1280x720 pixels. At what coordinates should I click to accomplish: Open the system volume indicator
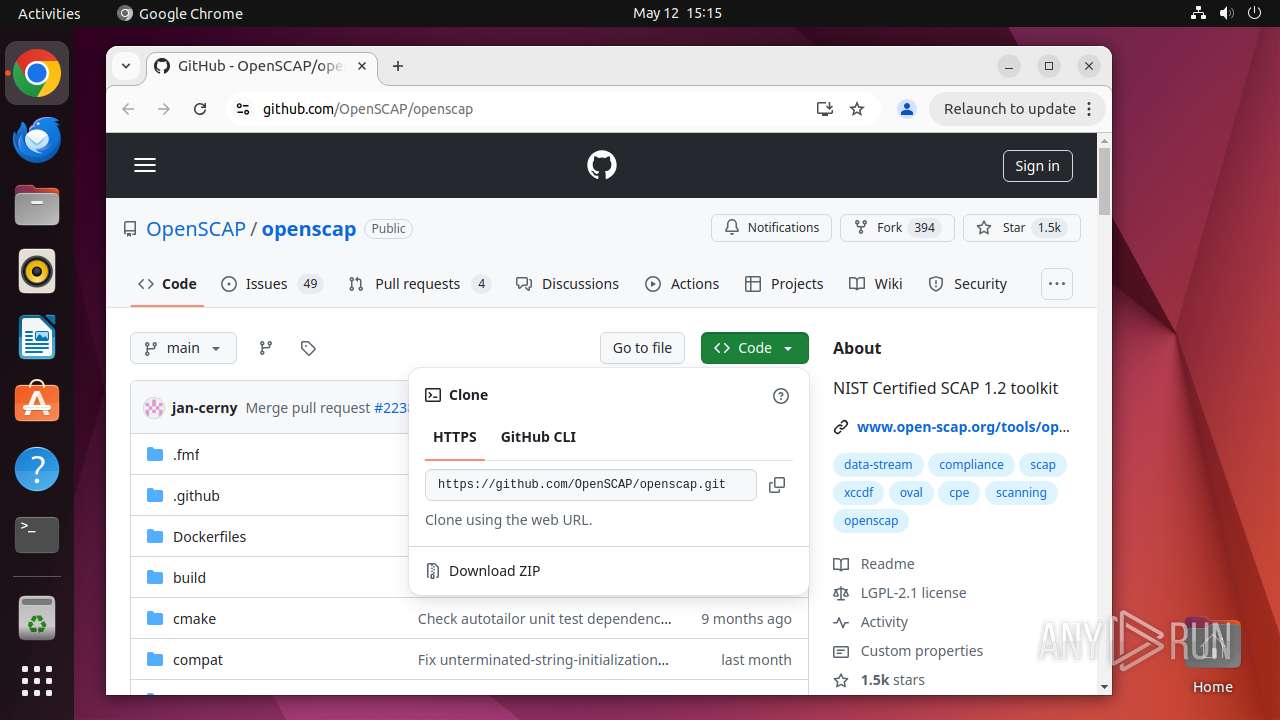tap(1226, 13)
